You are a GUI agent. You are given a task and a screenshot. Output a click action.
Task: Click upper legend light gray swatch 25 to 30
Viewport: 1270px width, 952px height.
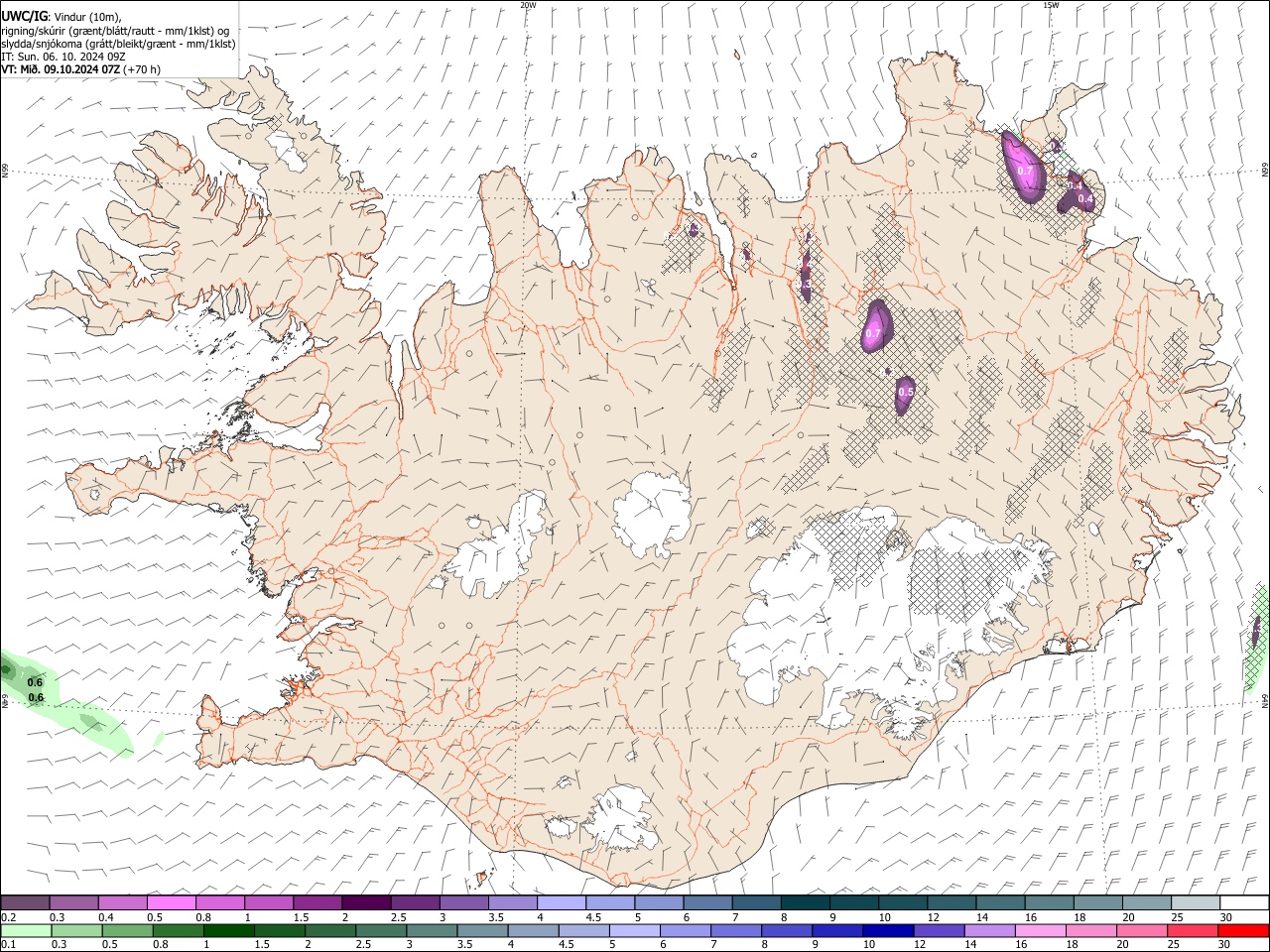click(x=1196, y=902)
